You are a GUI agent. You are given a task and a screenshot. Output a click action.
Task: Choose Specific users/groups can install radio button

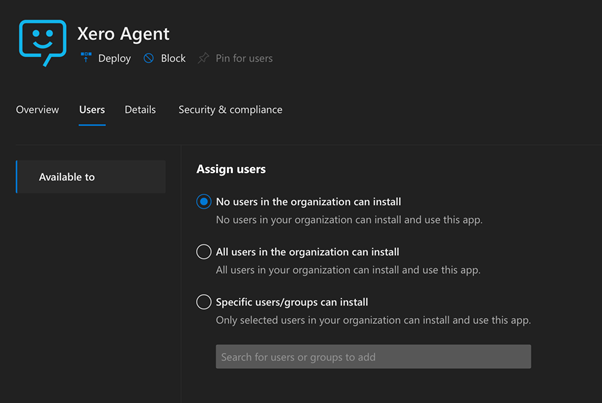pos(204,302)
